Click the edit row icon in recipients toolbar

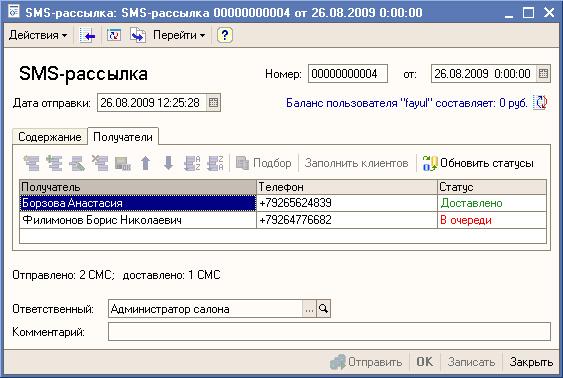[77, 163]
